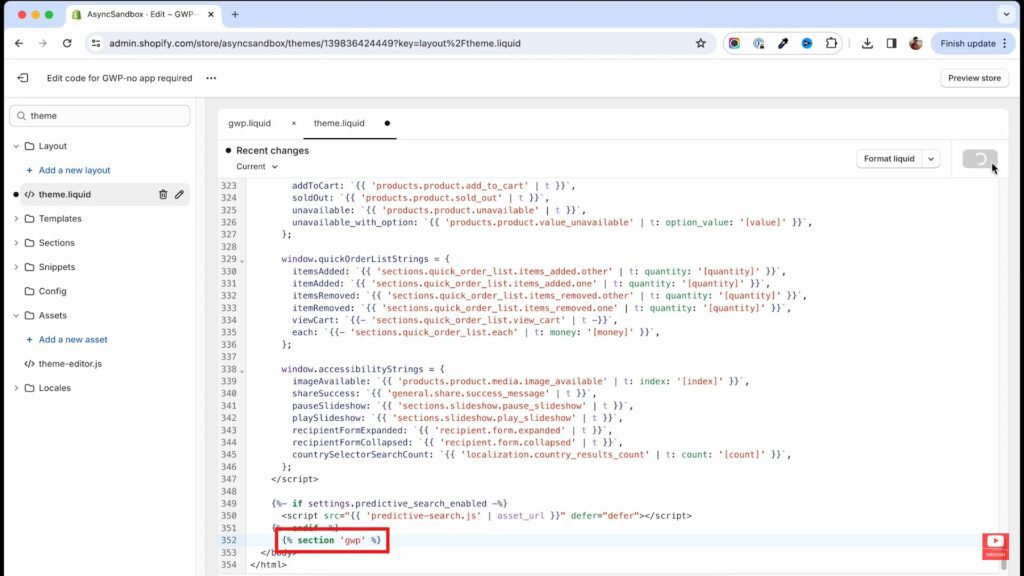Image resolution: width=1024 pixels, height=576 pixels.
Task: Reload the page using browser refresh icon
Action: 67,43
